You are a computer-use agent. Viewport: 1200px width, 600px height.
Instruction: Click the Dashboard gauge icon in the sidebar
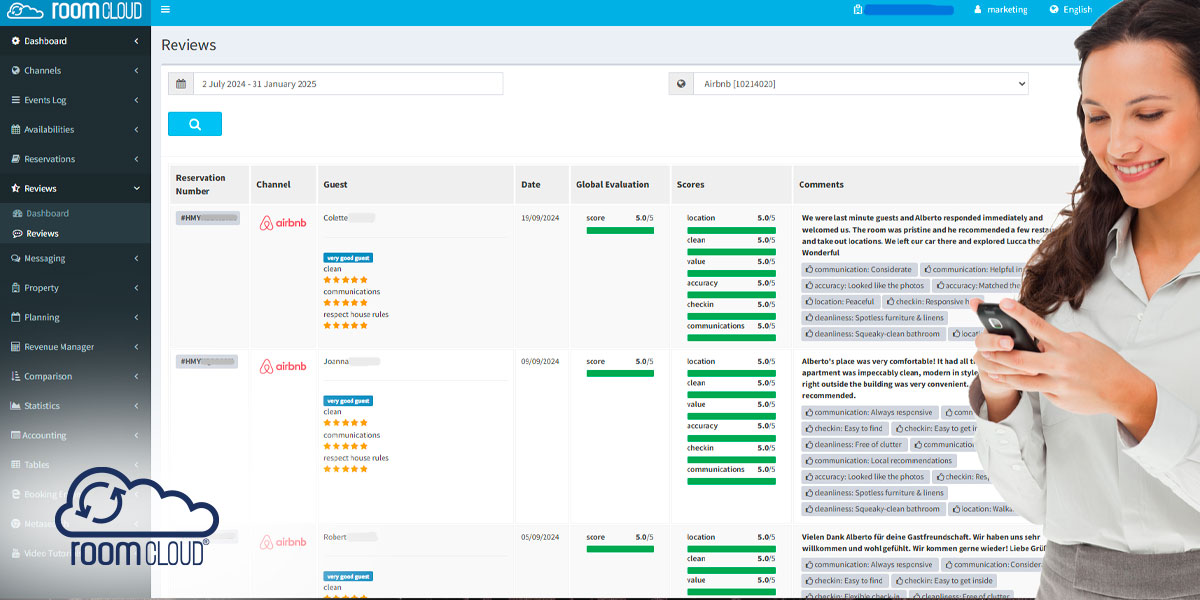coord(15,41)
